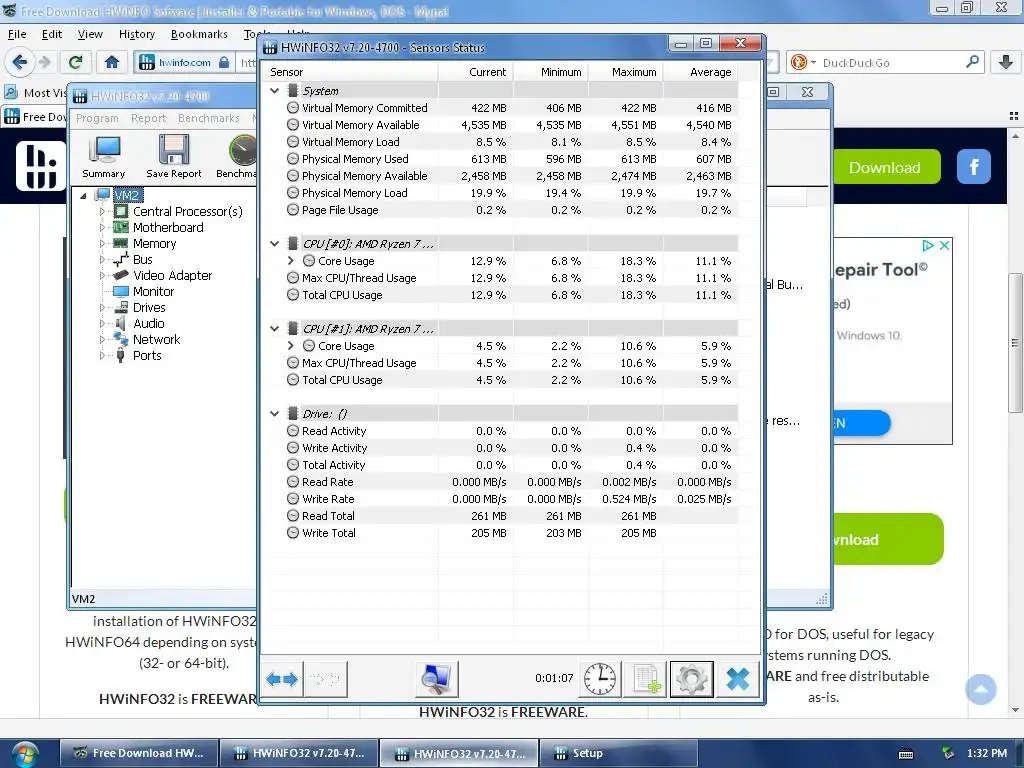The image size is (1024, 768).
Task: Click the taskbar keyboard tray icon
Action: point(906,754)
